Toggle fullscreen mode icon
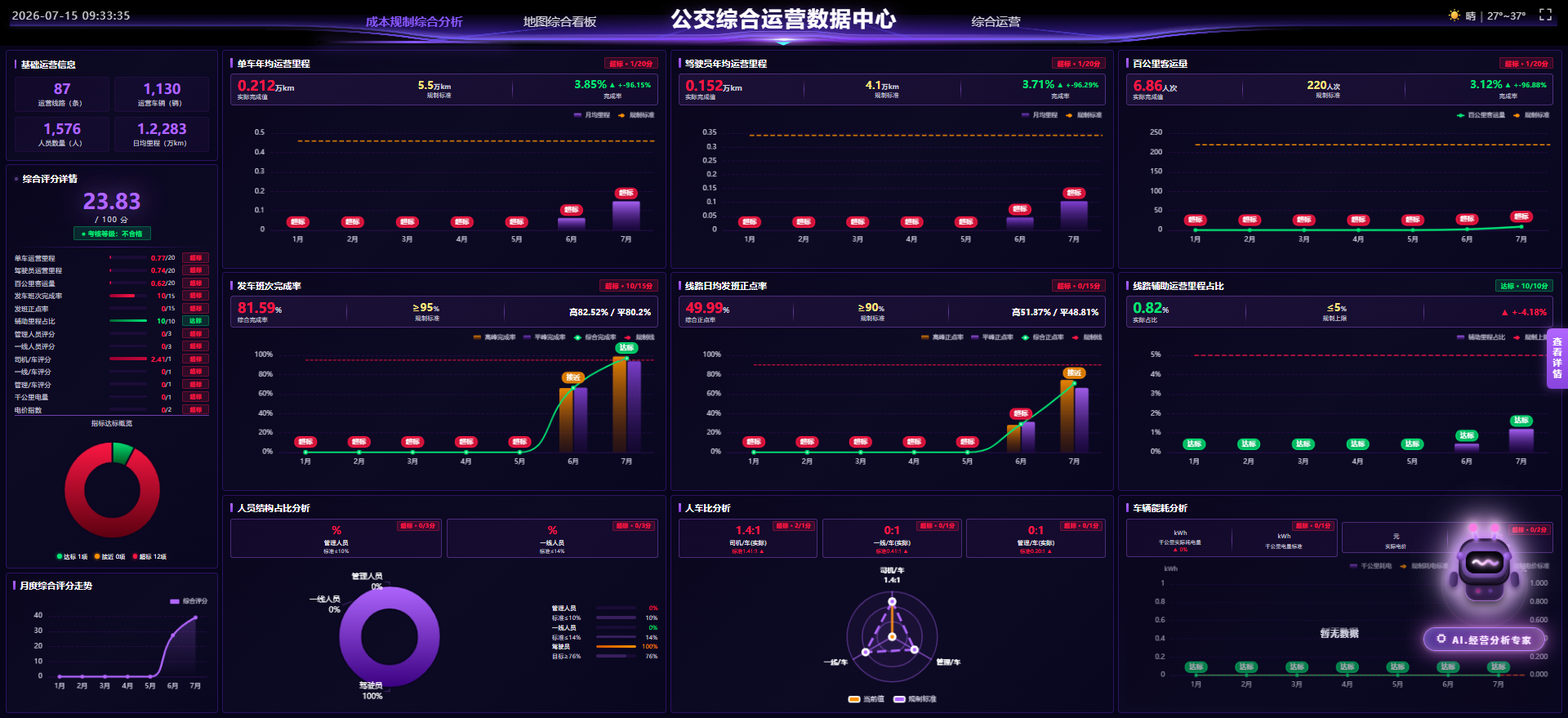1568x718 pixels. click(1545, 15)
